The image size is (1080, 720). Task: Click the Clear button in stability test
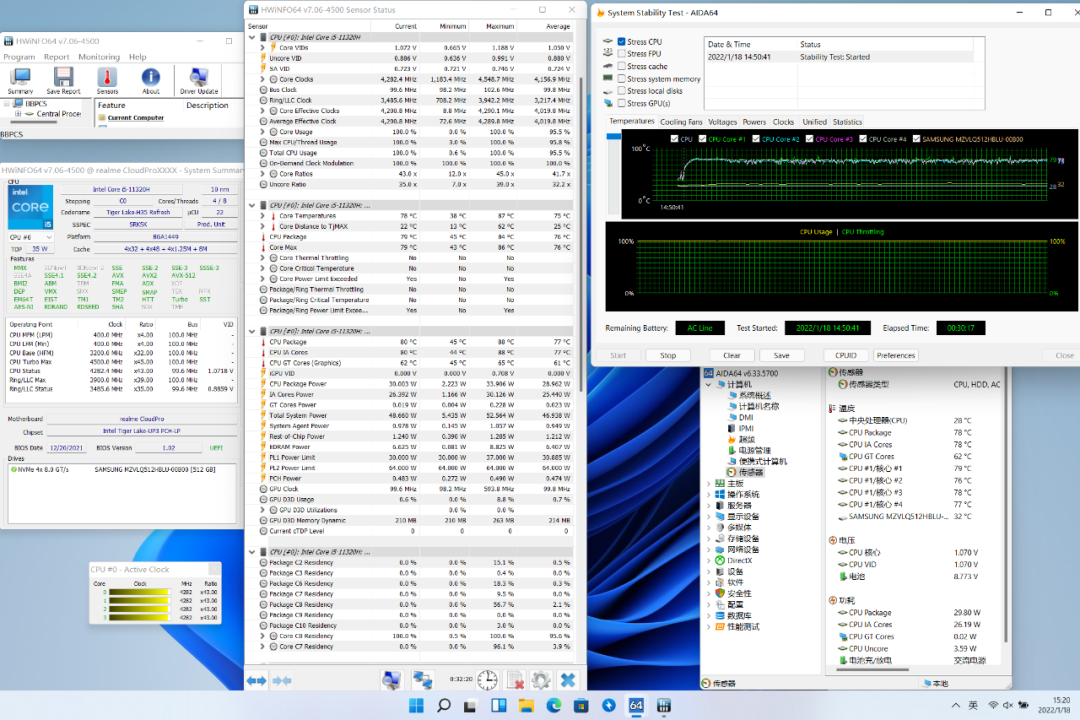(731, 356)
